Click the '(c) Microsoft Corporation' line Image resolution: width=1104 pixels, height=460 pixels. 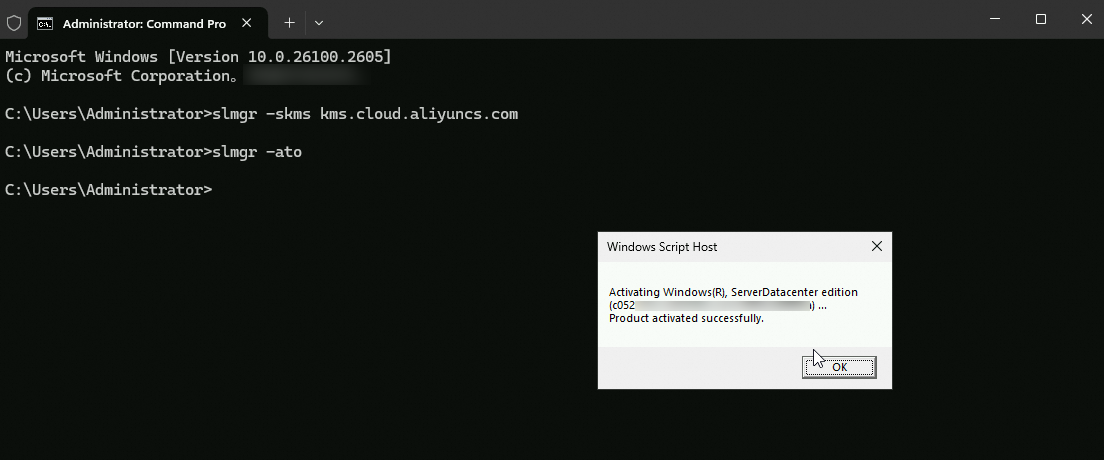click(121, 76)
